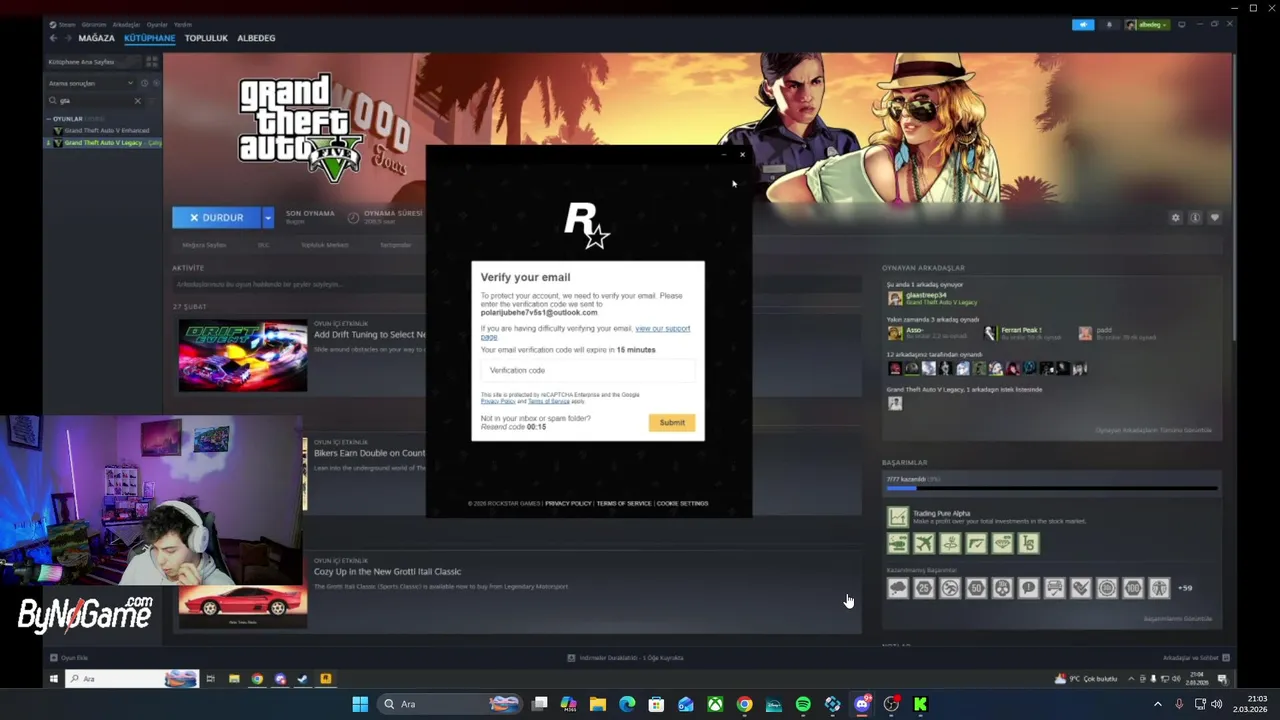Open the Görünüm menu
Screen dimensions: 1280x720
pyautogui.click(x=94, y=24)
